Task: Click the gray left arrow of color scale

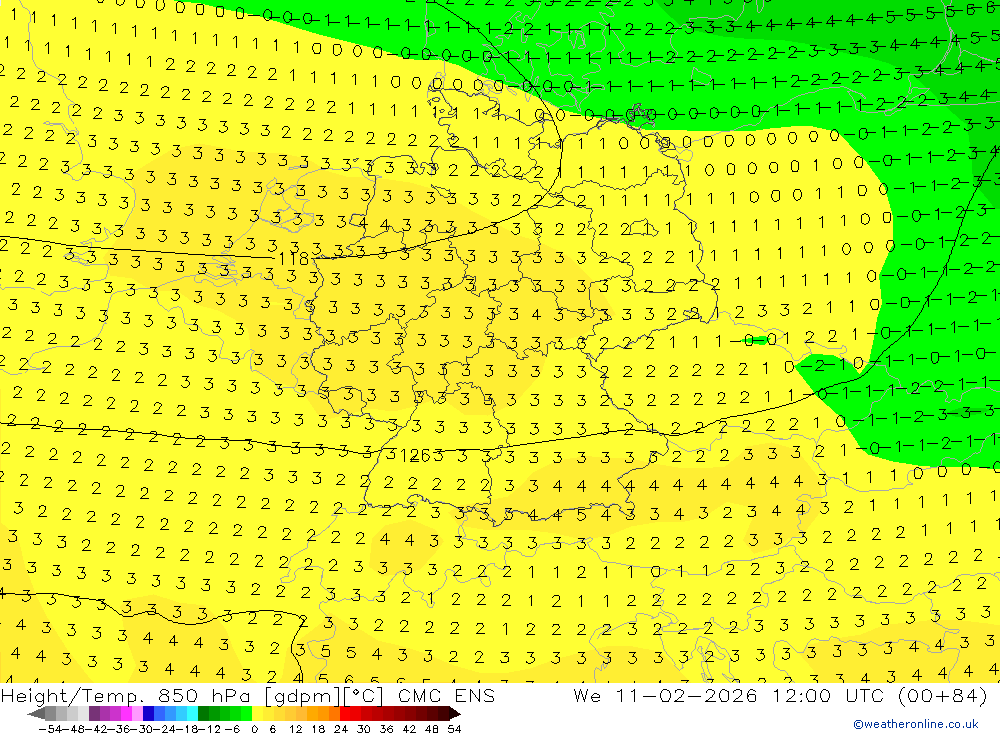Action: point(36,713)
